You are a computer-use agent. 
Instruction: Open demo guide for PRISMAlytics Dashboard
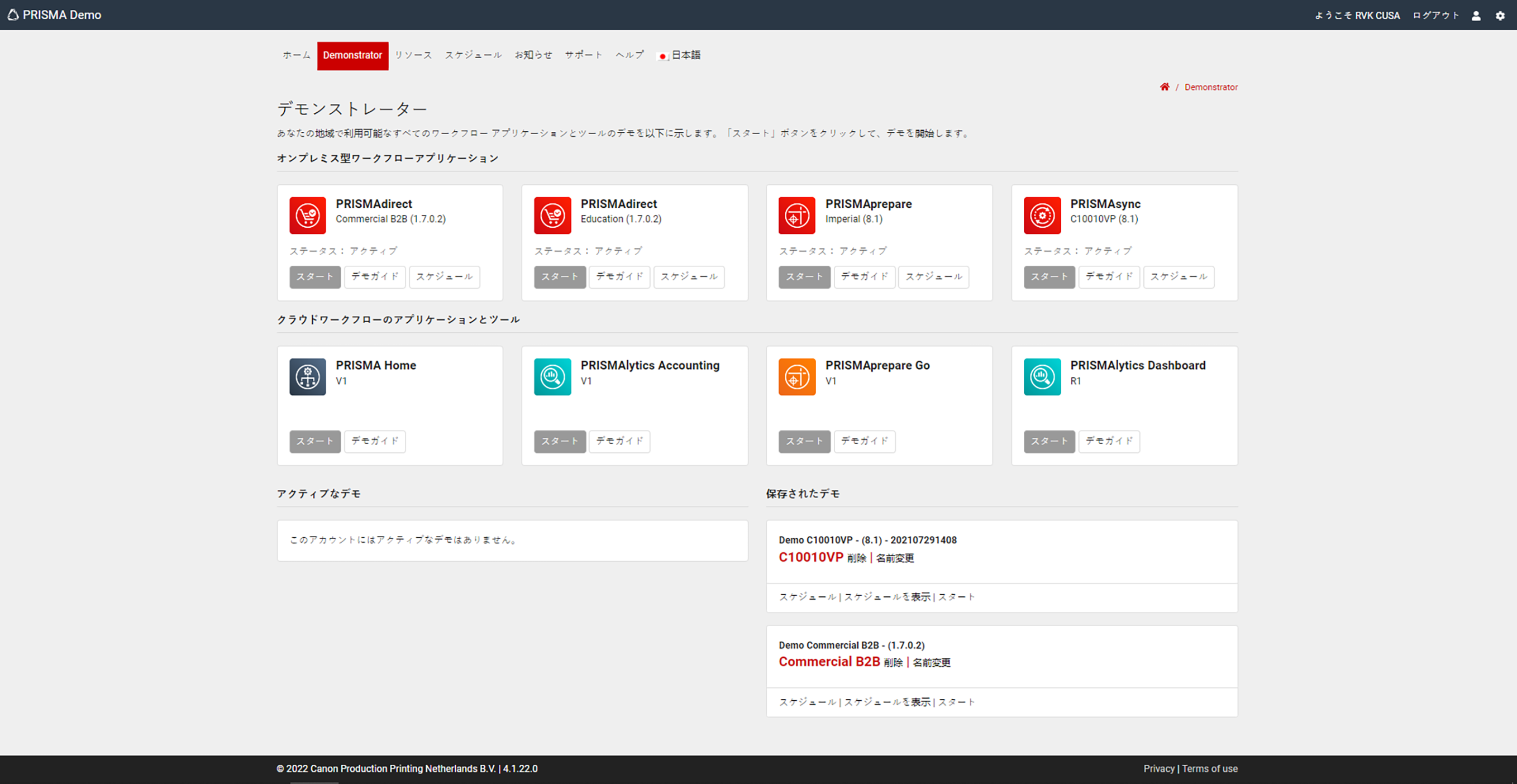click(1109, 442)
